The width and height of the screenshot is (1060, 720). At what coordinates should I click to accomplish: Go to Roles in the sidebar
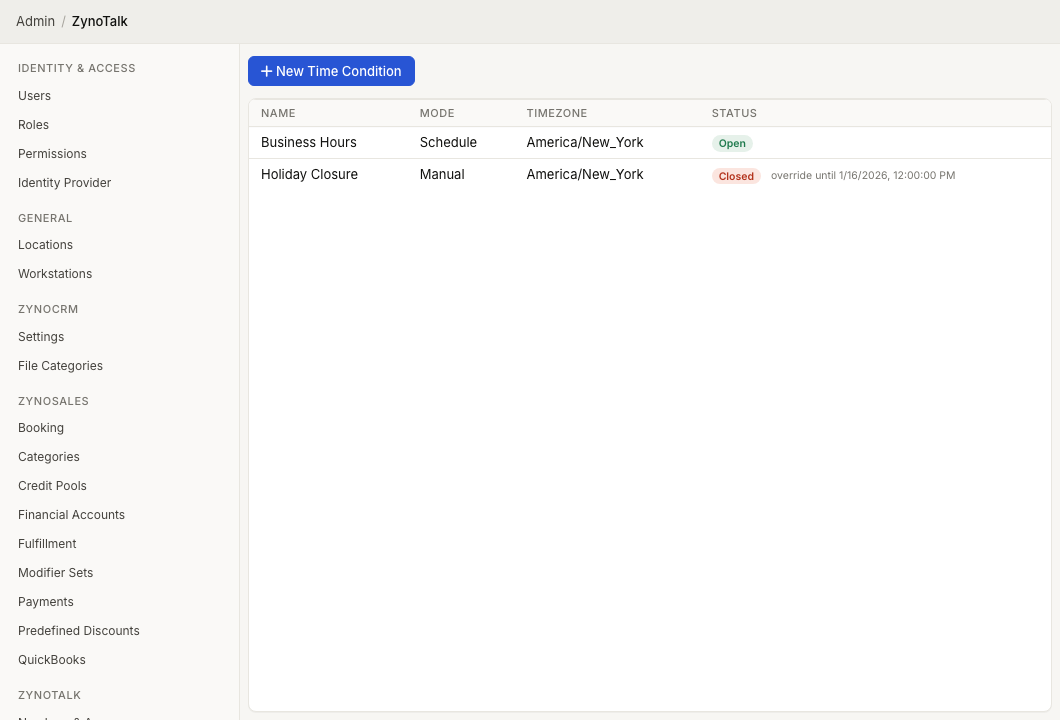pyautogui.click(x=33, y=125)
